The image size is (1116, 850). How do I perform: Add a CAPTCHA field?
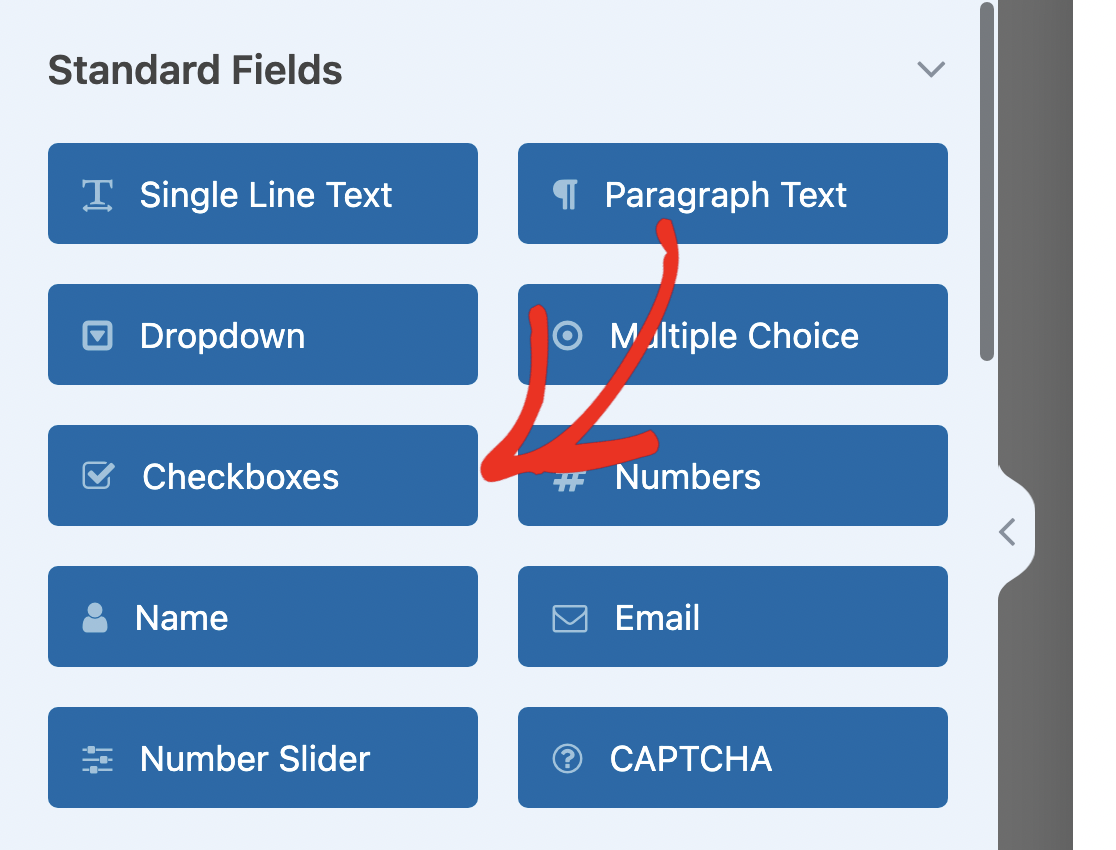733,758
